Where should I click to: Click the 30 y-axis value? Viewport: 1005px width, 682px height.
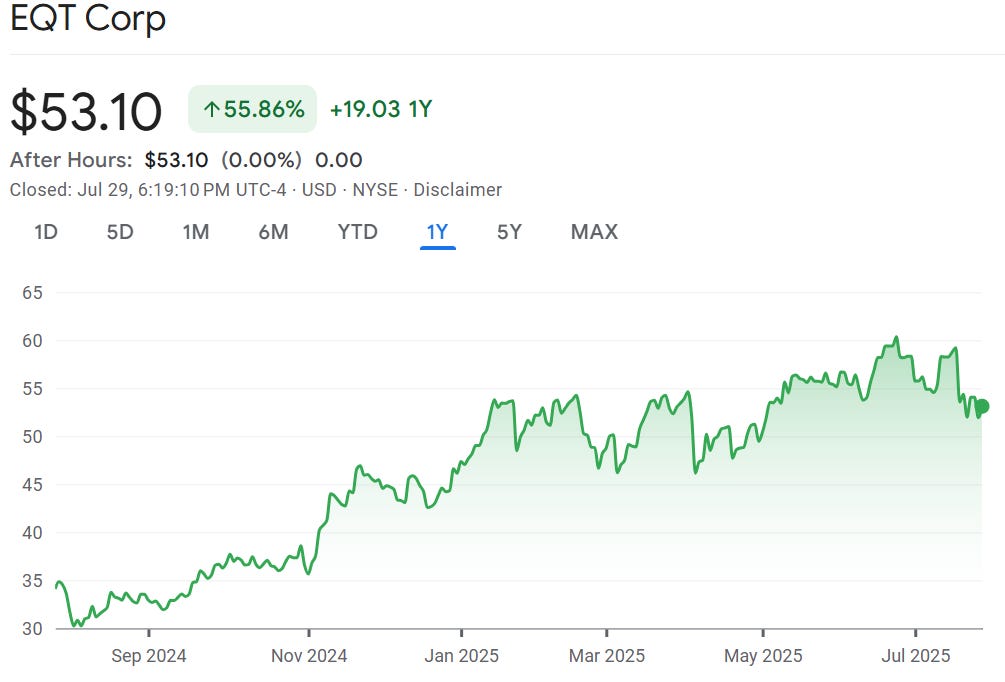[32, 629]
